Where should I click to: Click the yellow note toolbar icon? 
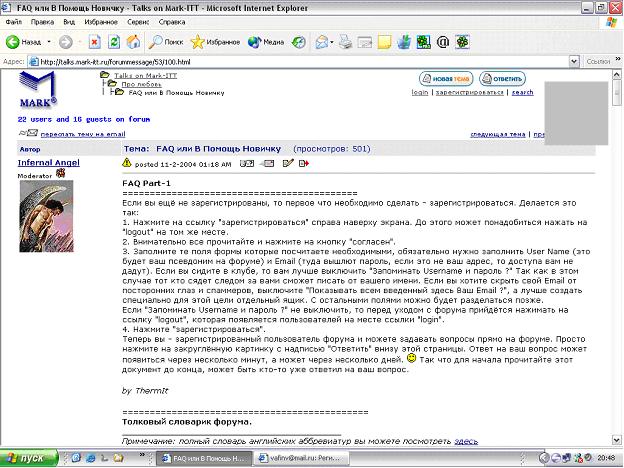pyautogui.click(x=384, y=42)
